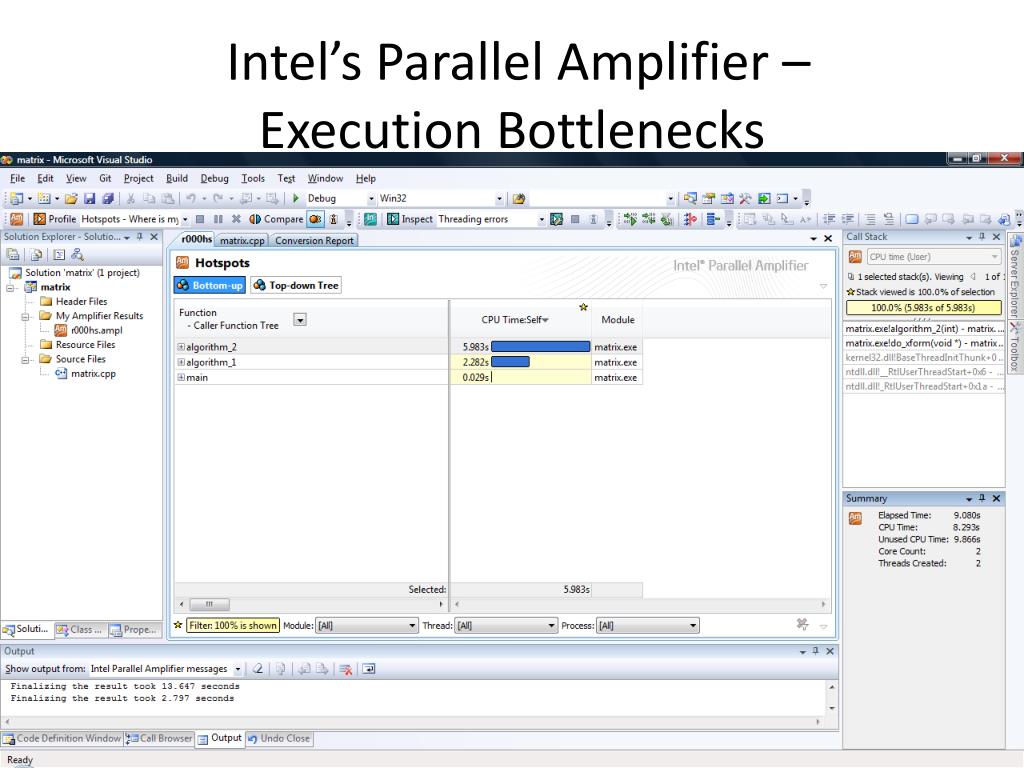Click the Amplifier icon in Call Stack pane
Image resolution: width=1024 pixels, height=768 pixels.
pyautogui.click(x=855, y=257)
